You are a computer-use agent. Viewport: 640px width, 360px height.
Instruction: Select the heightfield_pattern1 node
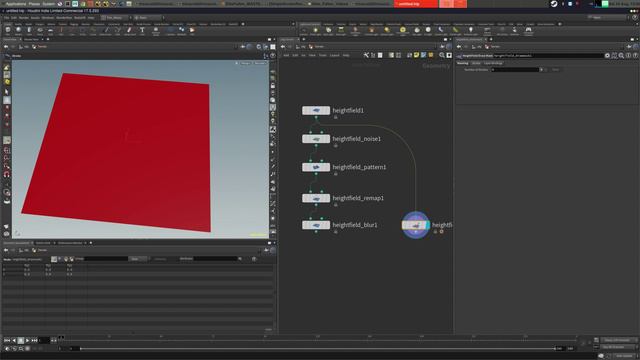[x=316, y=167]
